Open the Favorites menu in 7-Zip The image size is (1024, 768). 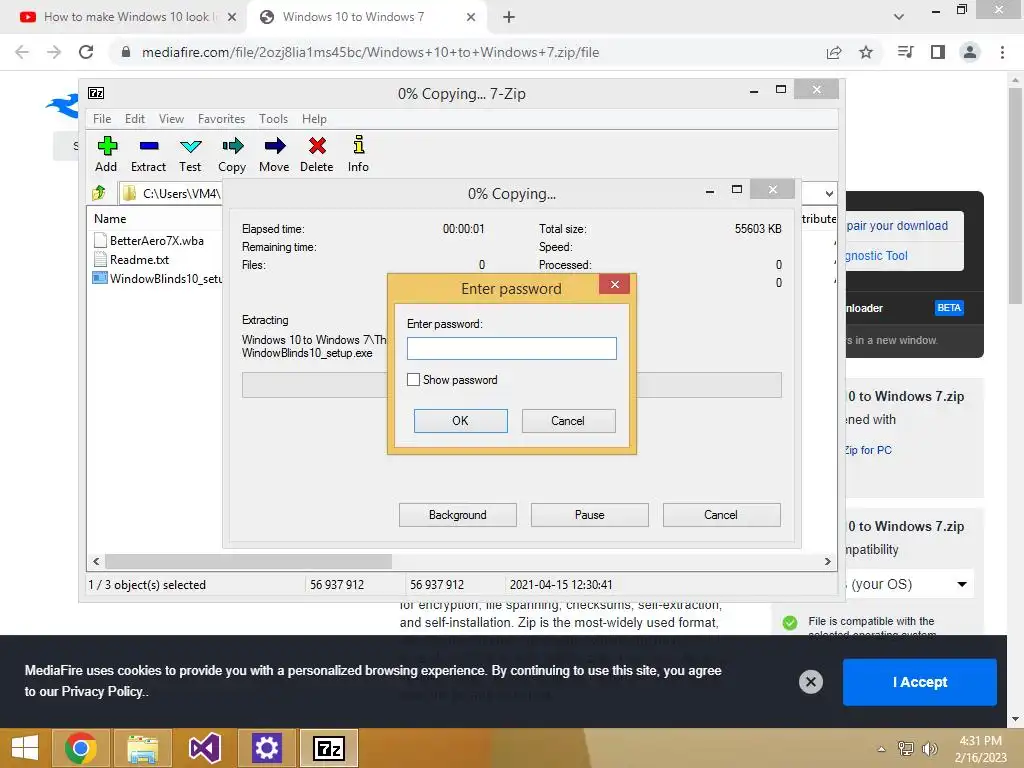click(x=221, y=119)
